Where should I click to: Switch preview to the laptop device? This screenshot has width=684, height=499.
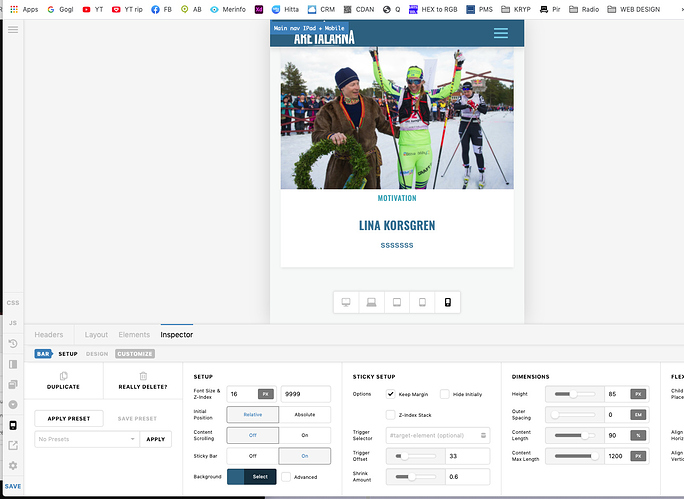coord(371,302)
